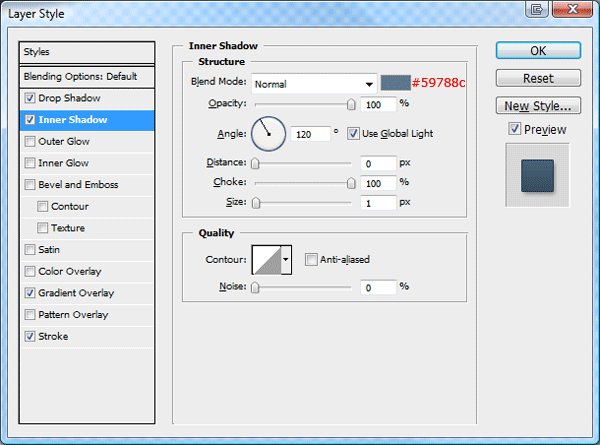The image size is (600, 445).
Task: Uncheck the Inner Shadow checkbox
Action: pos(30,120)
